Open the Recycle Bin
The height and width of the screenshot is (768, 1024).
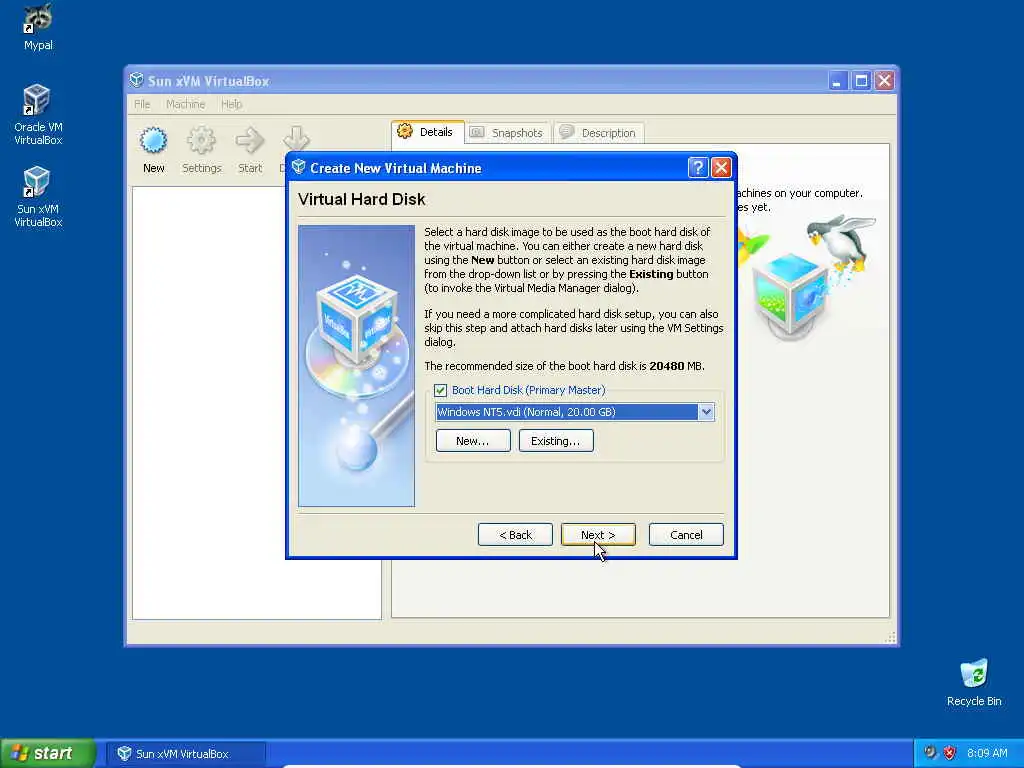(974, 682)
